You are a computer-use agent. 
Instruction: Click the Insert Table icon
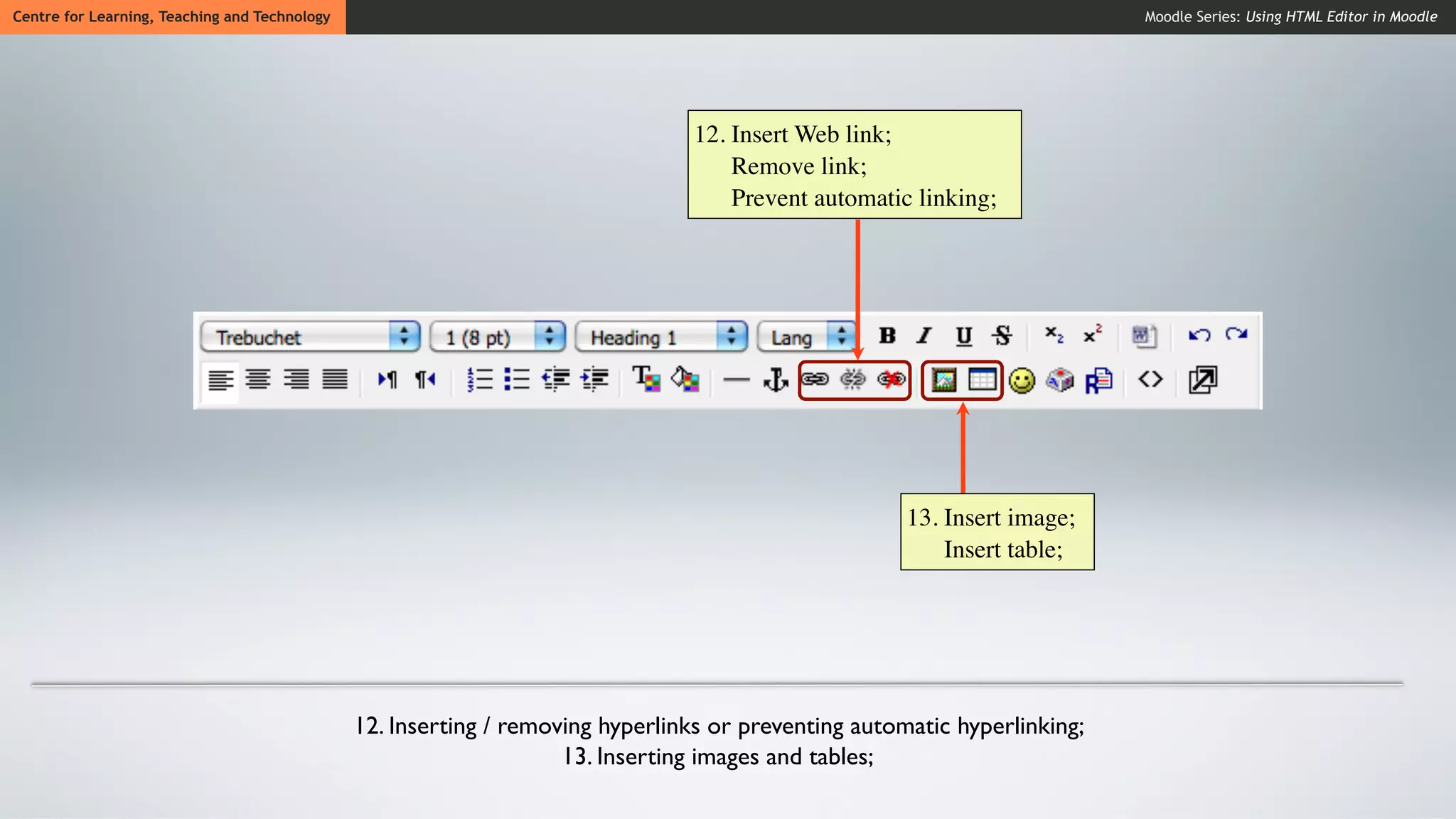click(982, 380)
